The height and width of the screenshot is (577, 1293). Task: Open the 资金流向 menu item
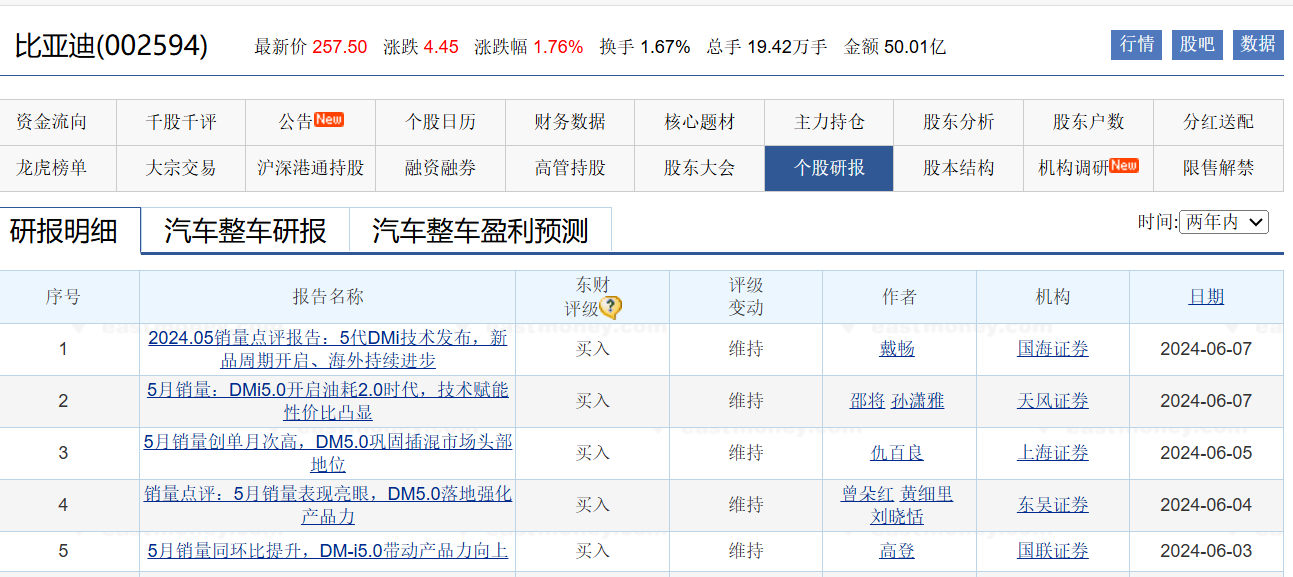52,122
